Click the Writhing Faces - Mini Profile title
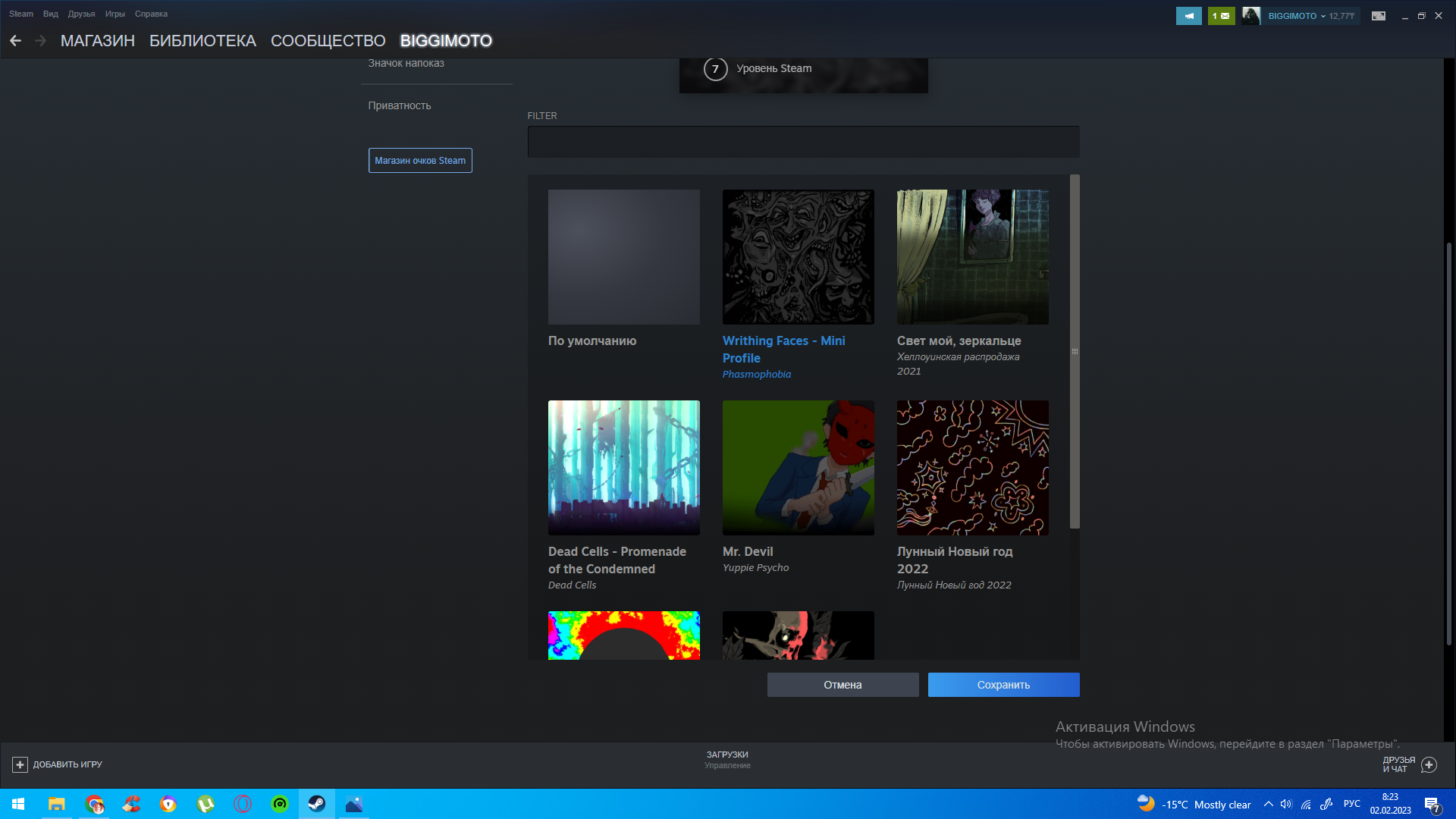This screenshot has height=819, width=1456. coord(783,349)
